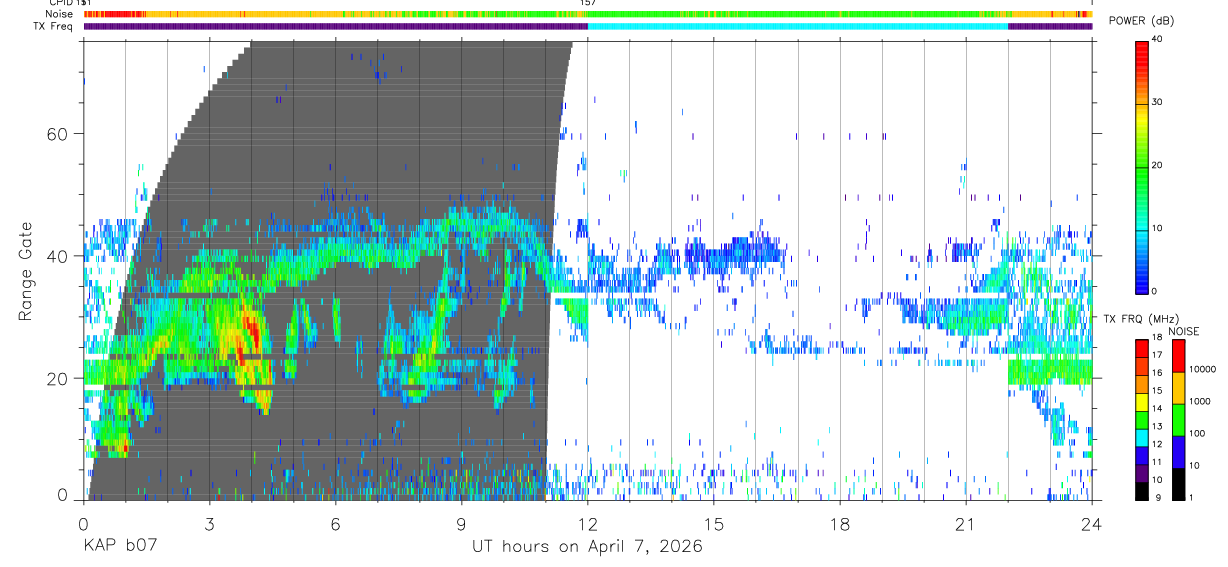This screenshot has width=1228, height=567.
Task: Click the '20' tick on the POWER colorbar
Action: (1157, 165)
